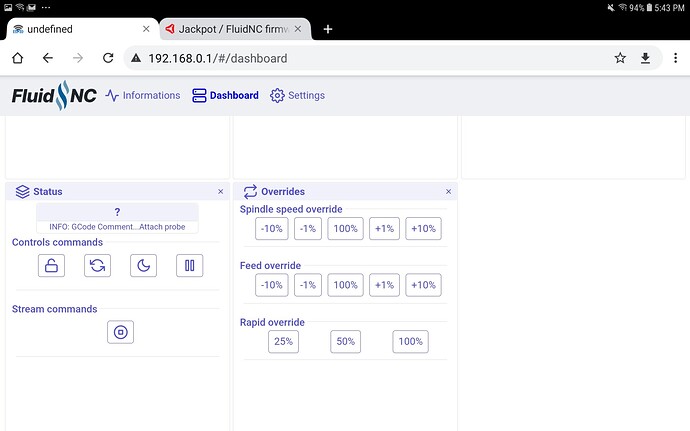
Task: Click the stop stream command button
Action: pyautogui.click(x=121, y=332)
